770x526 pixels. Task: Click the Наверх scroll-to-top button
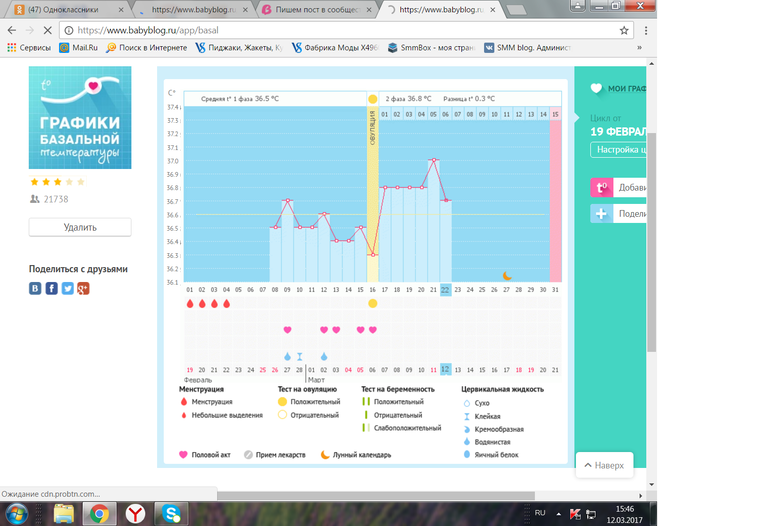[604, 465]
